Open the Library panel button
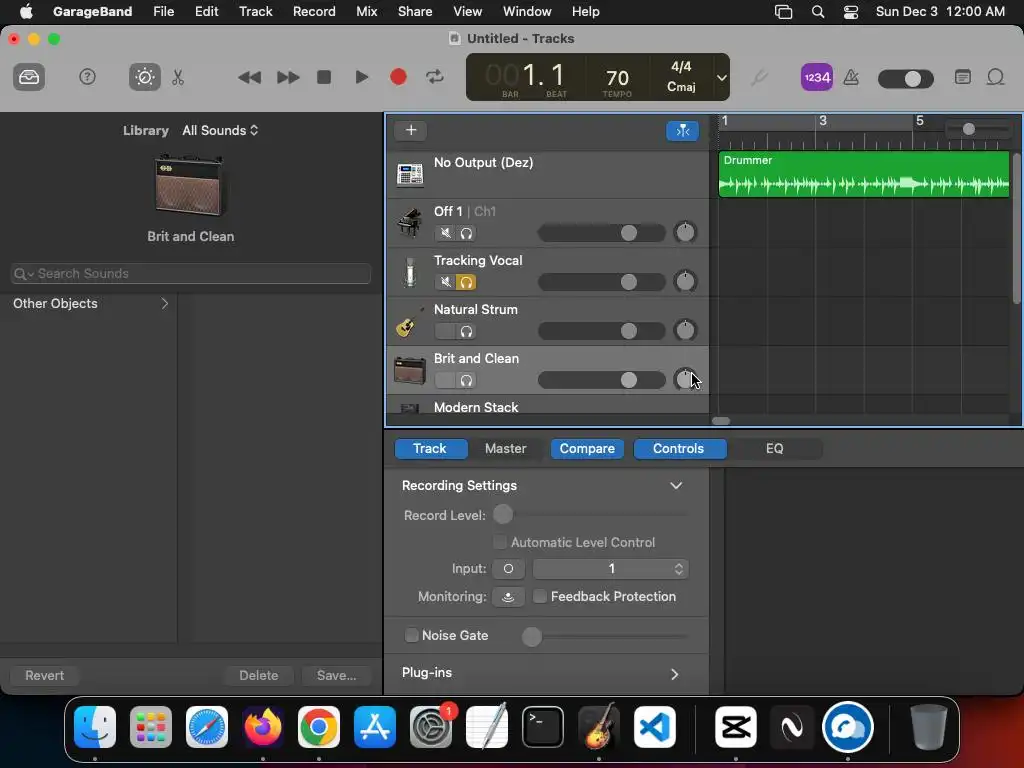 pyautogui.click(x=29, y=78)
